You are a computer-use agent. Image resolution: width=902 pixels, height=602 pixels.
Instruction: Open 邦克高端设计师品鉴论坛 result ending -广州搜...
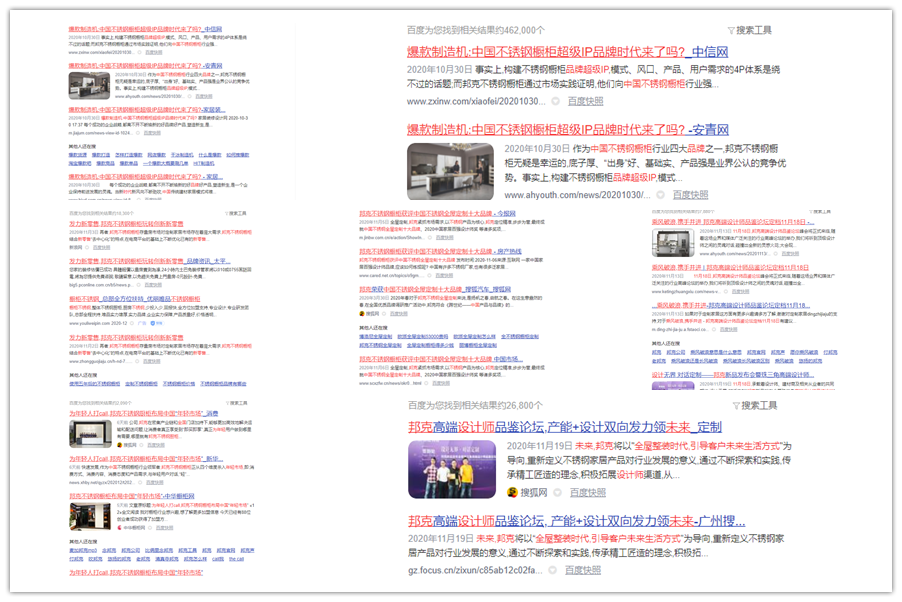click(x=576, y=521)
